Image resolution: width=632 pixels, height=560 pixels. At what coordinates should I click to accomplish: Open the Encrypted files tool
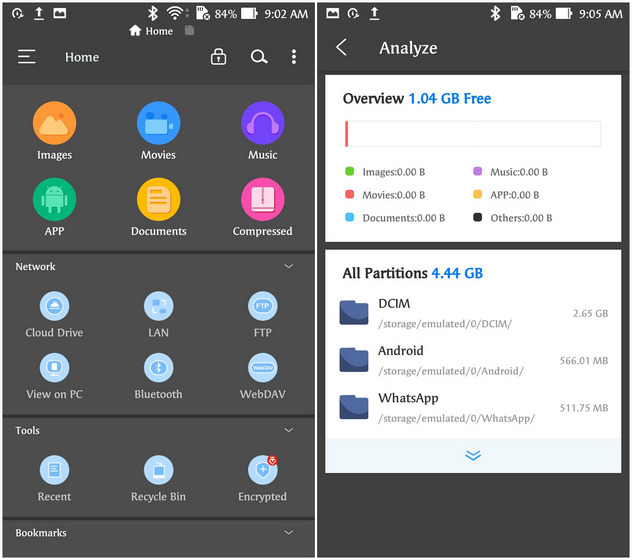(x=262, y=470)
